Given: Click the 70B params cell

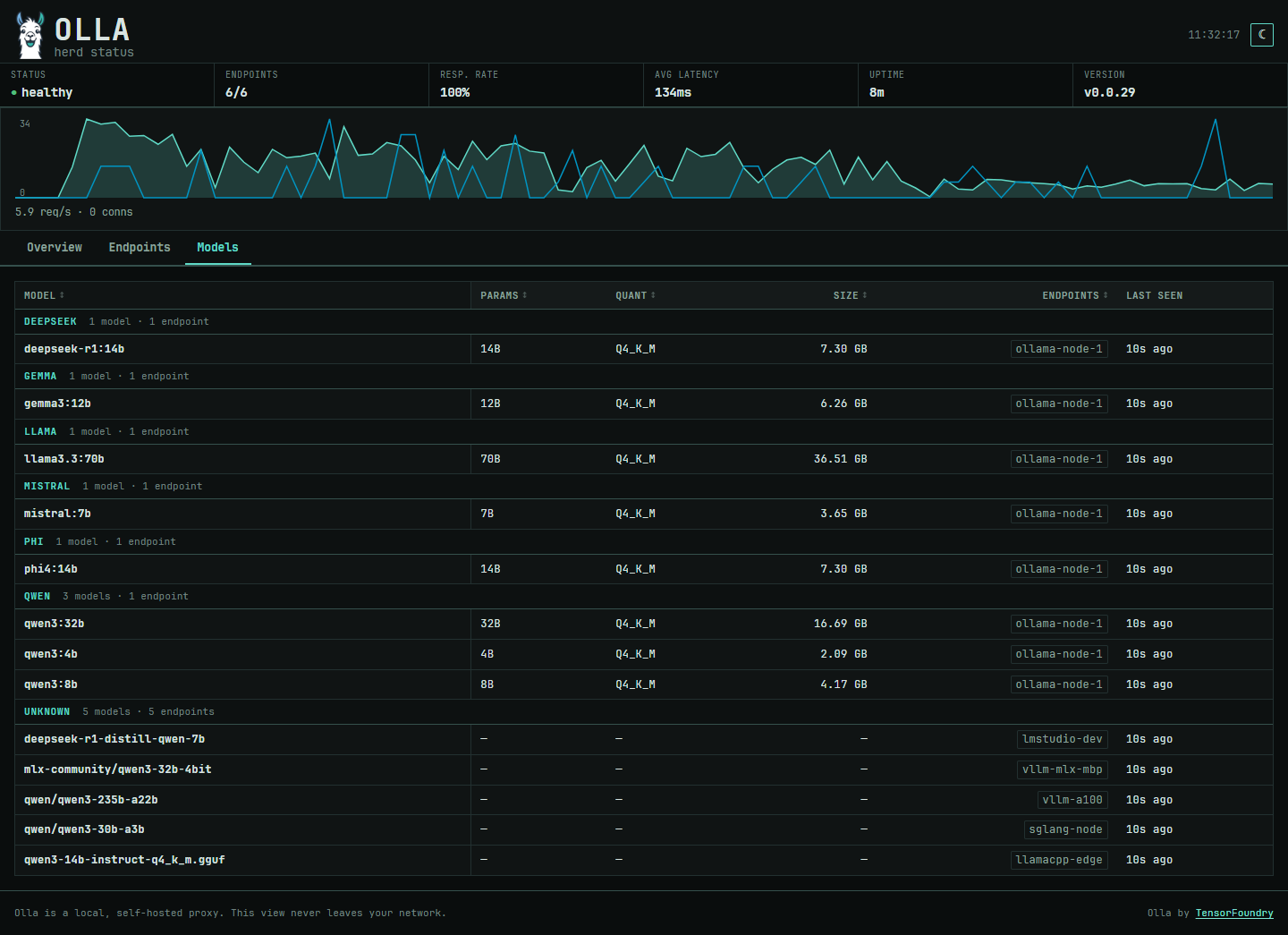Looking at the screenshot, I should tap(490, 459).
